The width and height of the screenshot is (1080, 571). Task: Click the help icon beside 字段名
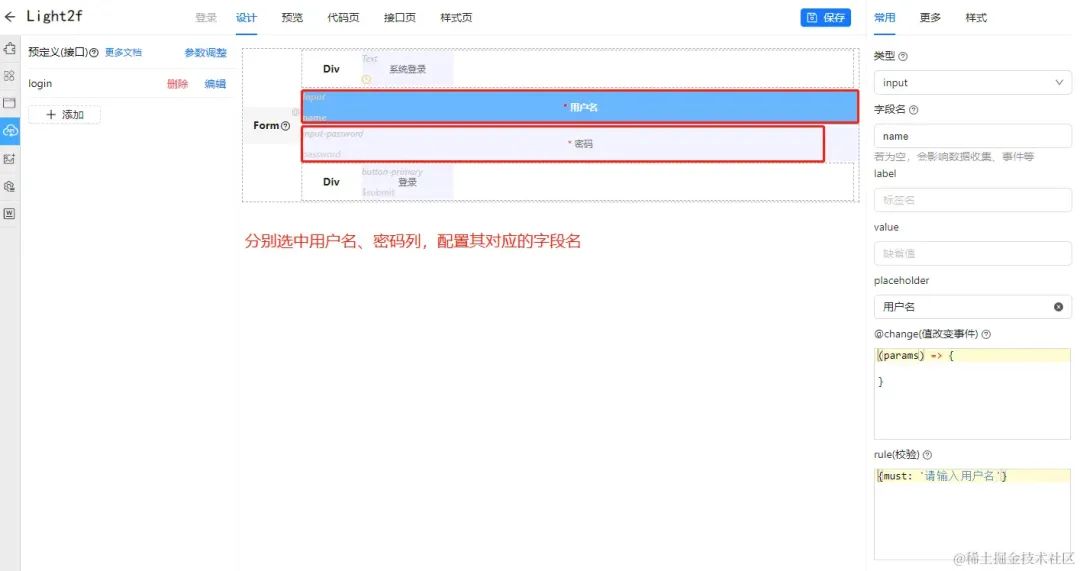(x=913, y=110)
